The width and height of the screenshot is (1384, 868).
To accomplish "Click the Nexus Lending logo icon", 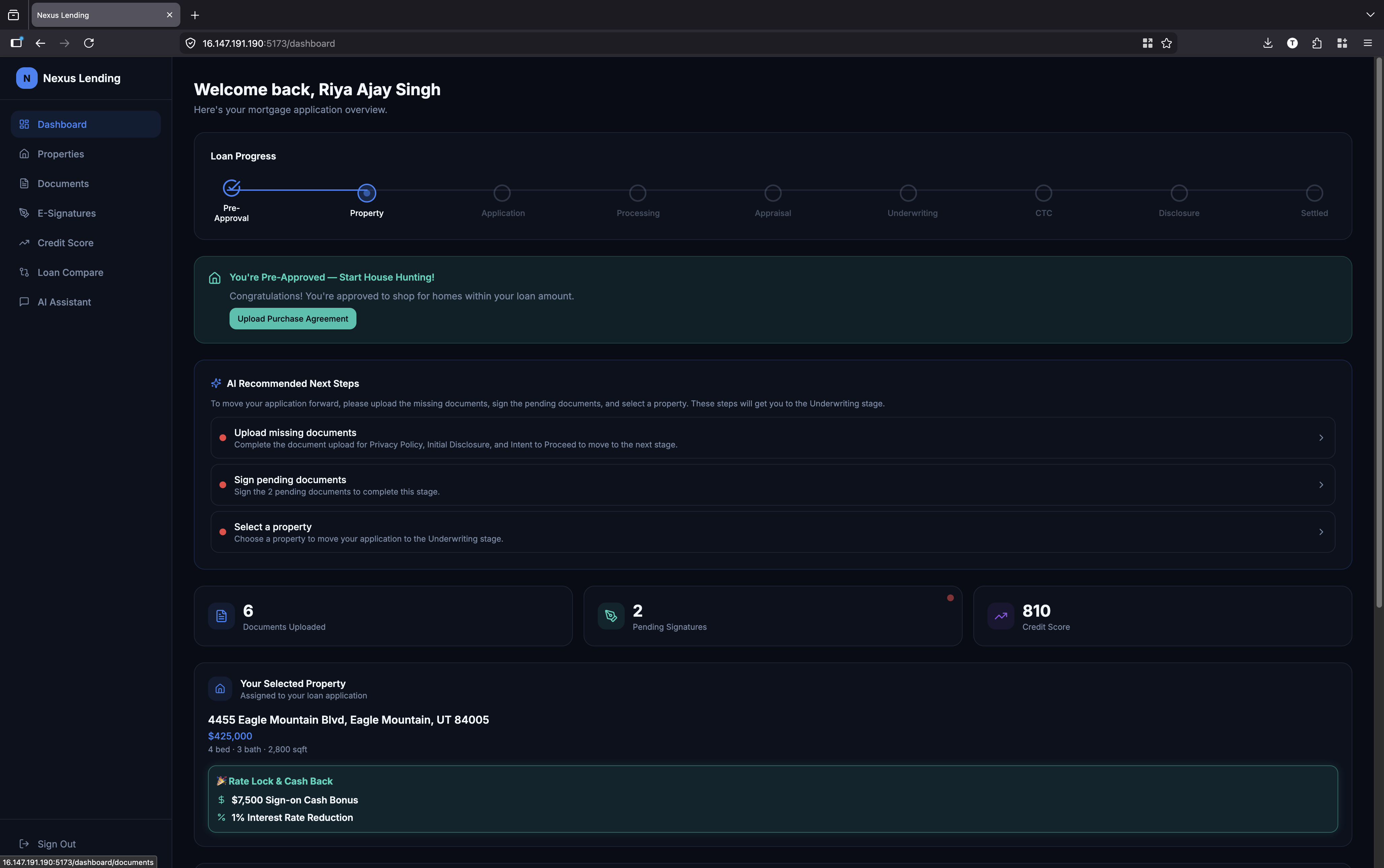I will pyautogui.click(x=26, y=78).
